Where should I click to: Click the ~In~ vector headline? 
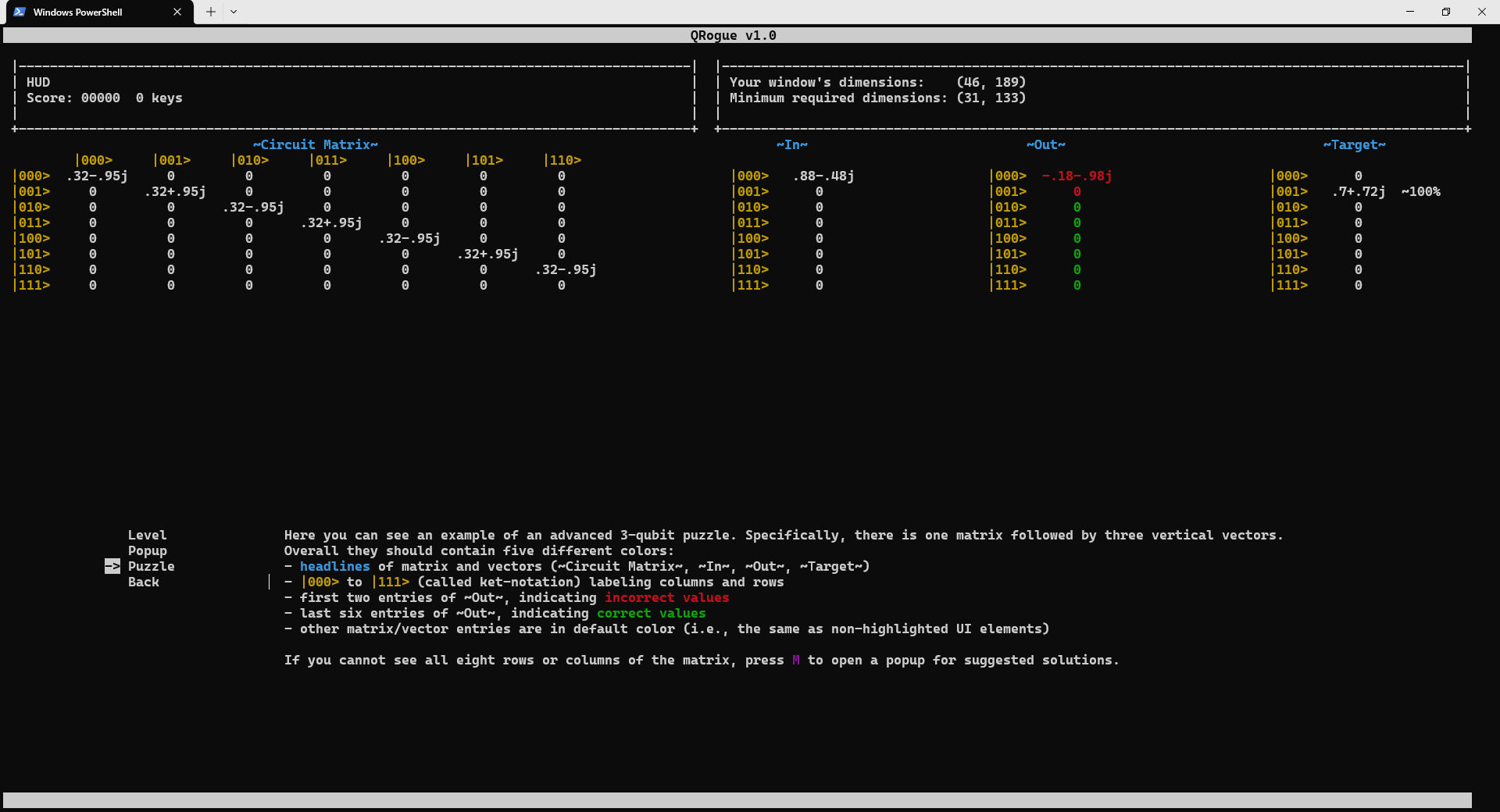point(791,144)
